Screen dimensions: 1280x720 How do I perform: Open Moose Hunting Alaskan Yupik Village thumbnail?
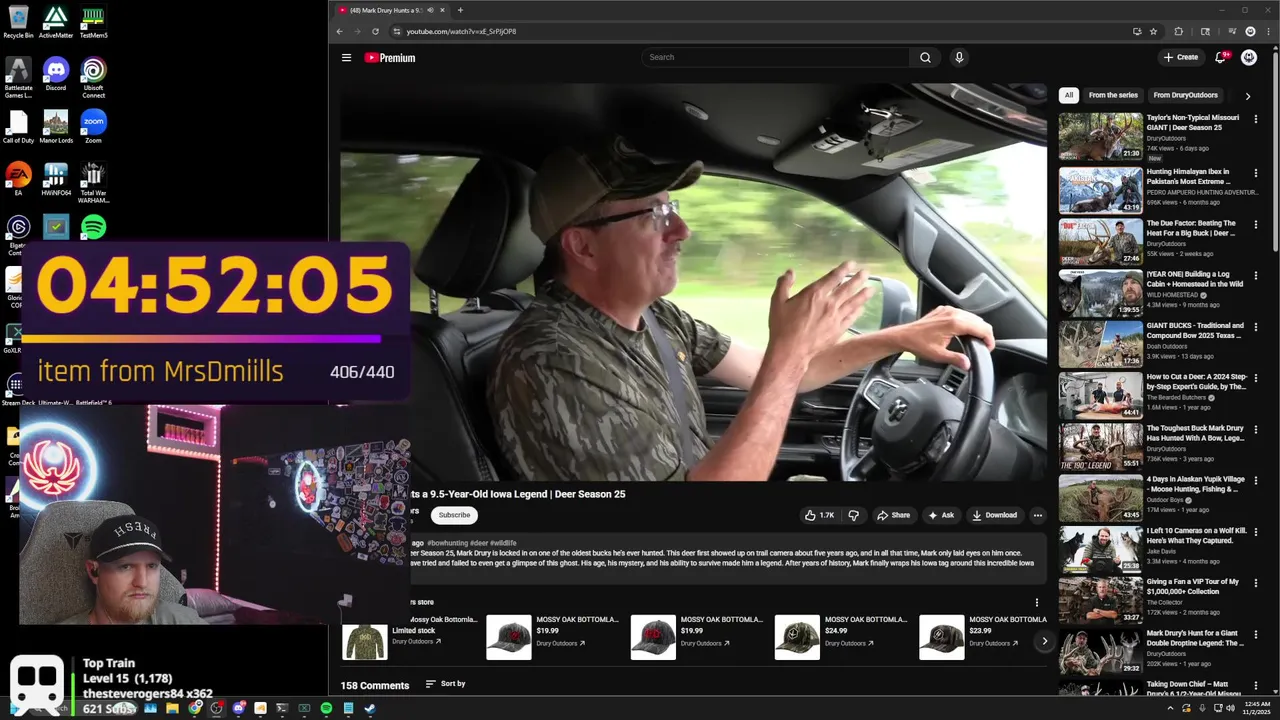click(1100, 498)
